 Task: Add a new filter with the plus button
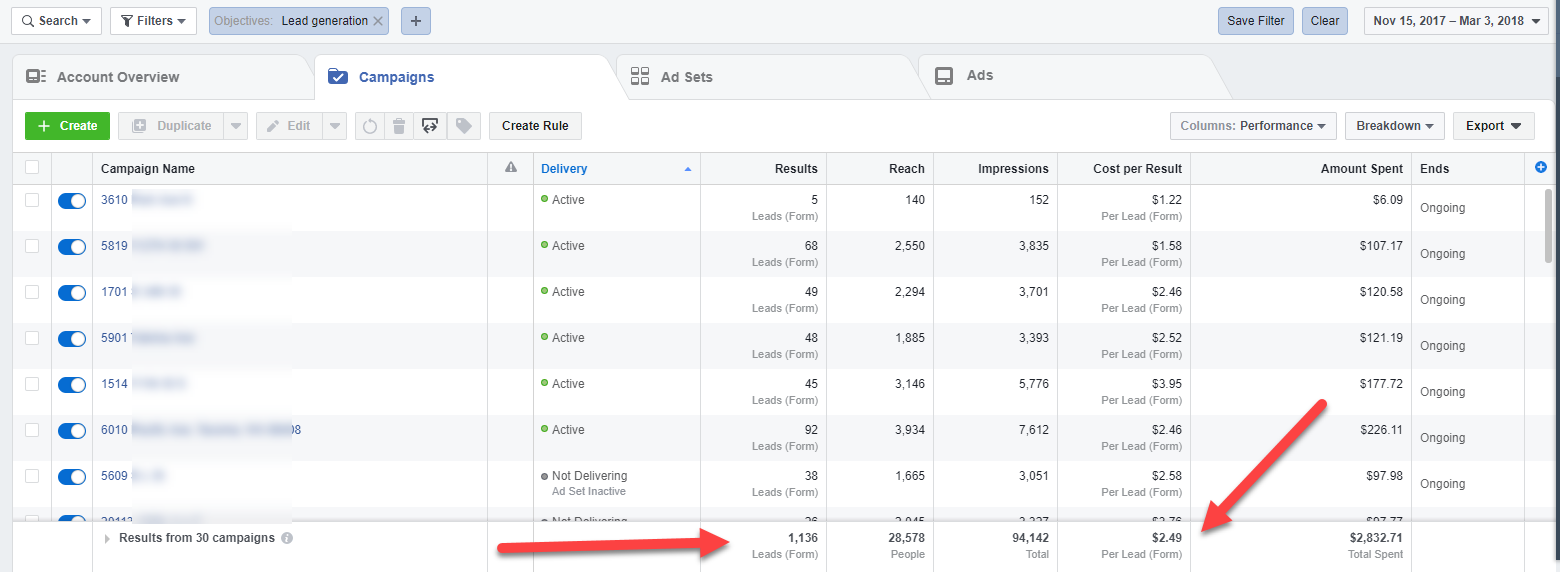[x=416, y=21]
